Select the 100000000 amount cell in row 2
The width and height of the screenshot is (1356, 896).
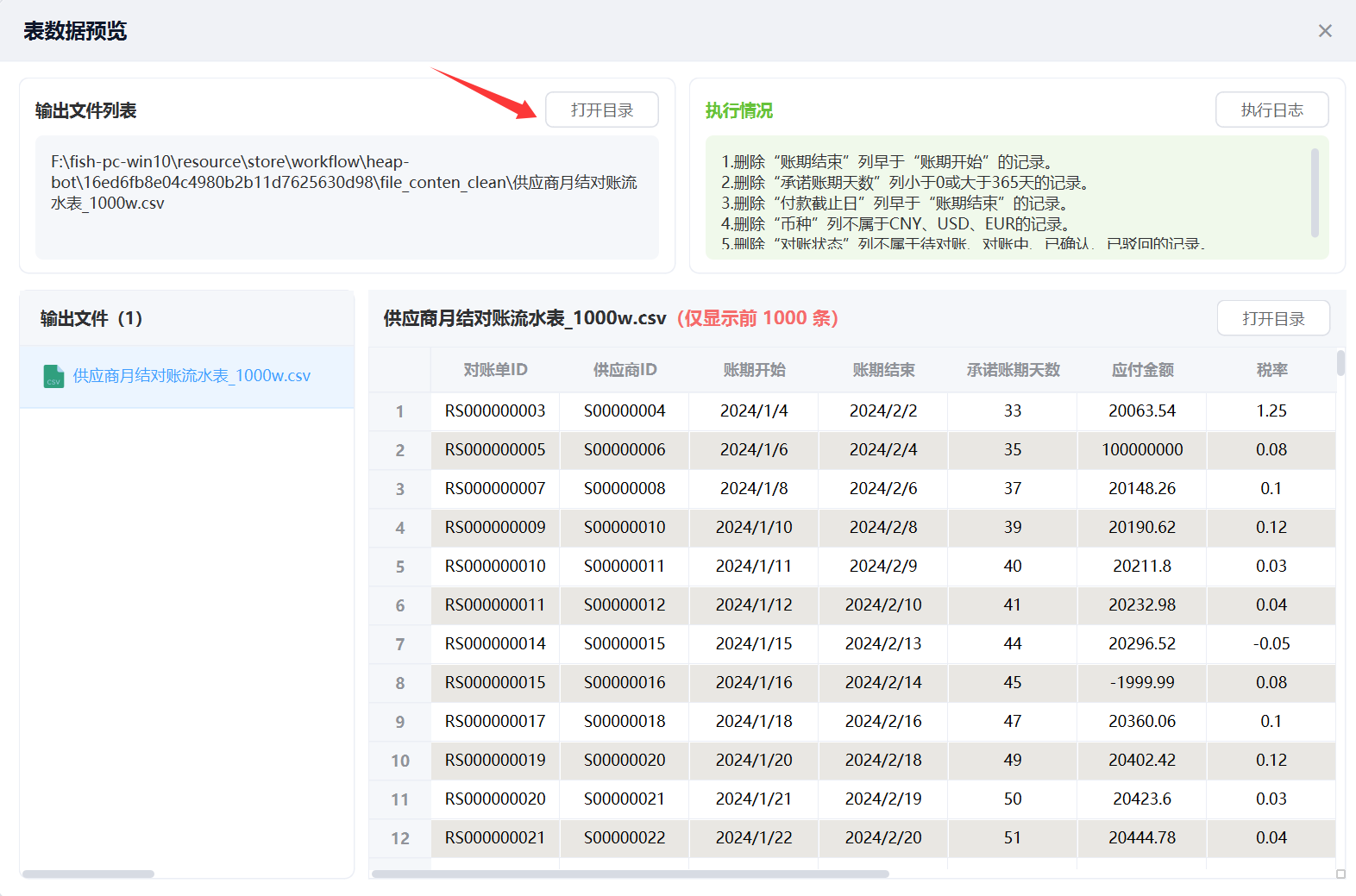point(1142,450)
